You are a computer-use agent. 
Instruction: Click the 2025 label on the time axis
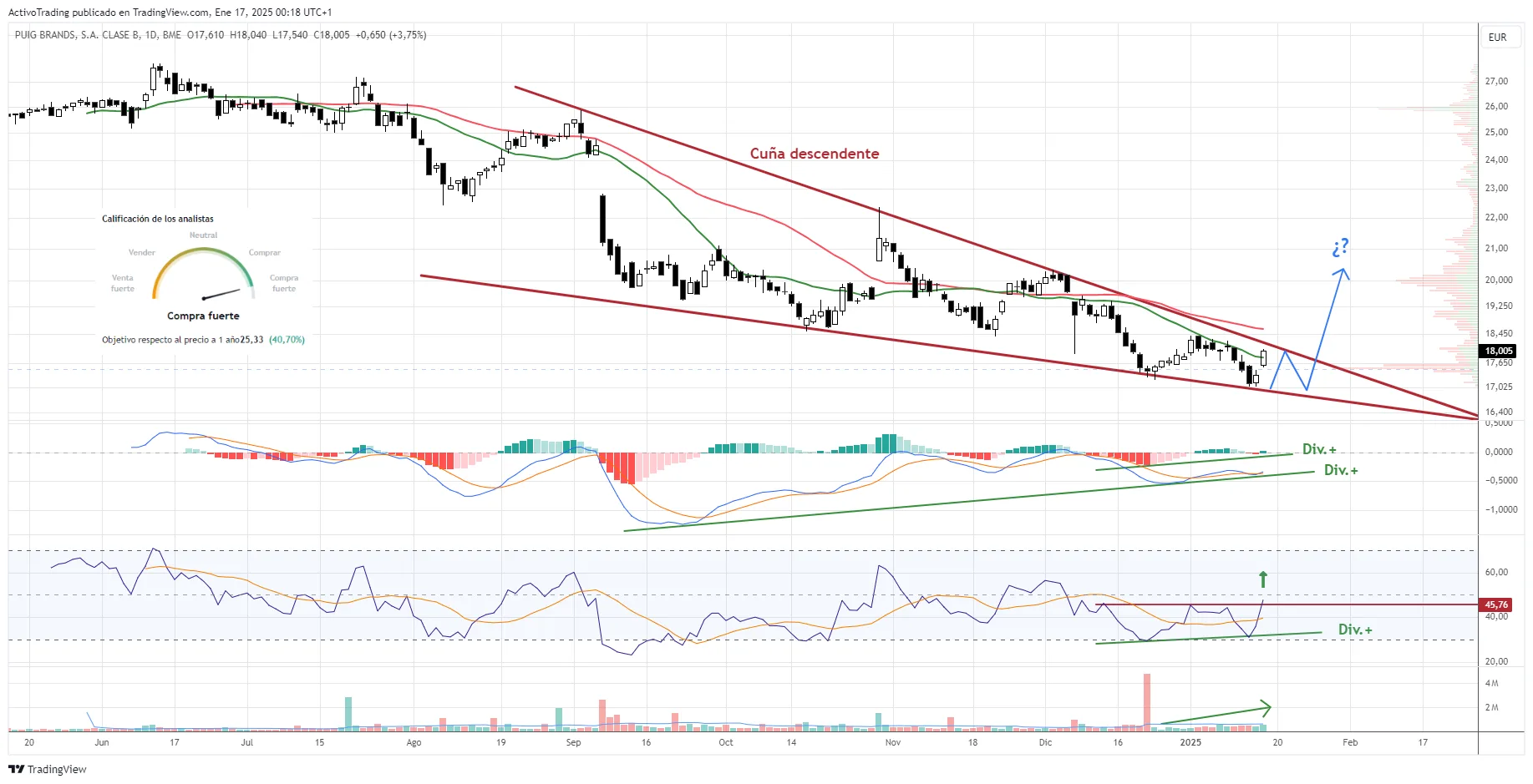click(x=1190, y=742)
